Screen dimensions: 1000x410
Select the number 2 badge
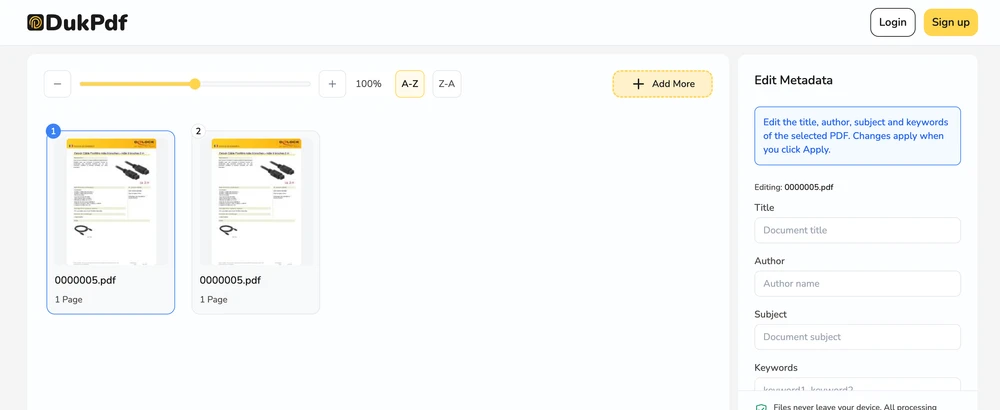198,131
